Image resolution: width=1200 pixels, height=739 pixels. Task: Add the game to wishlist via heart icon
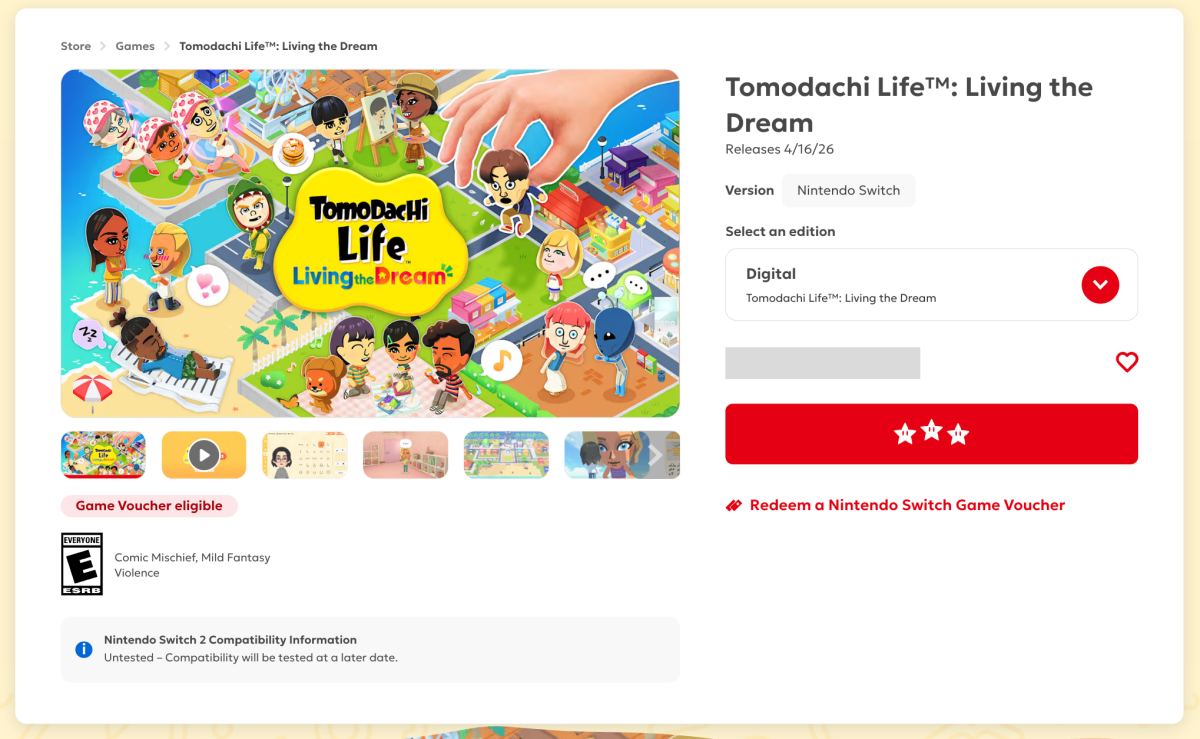pyautogui.click(x=1127, y=362)
